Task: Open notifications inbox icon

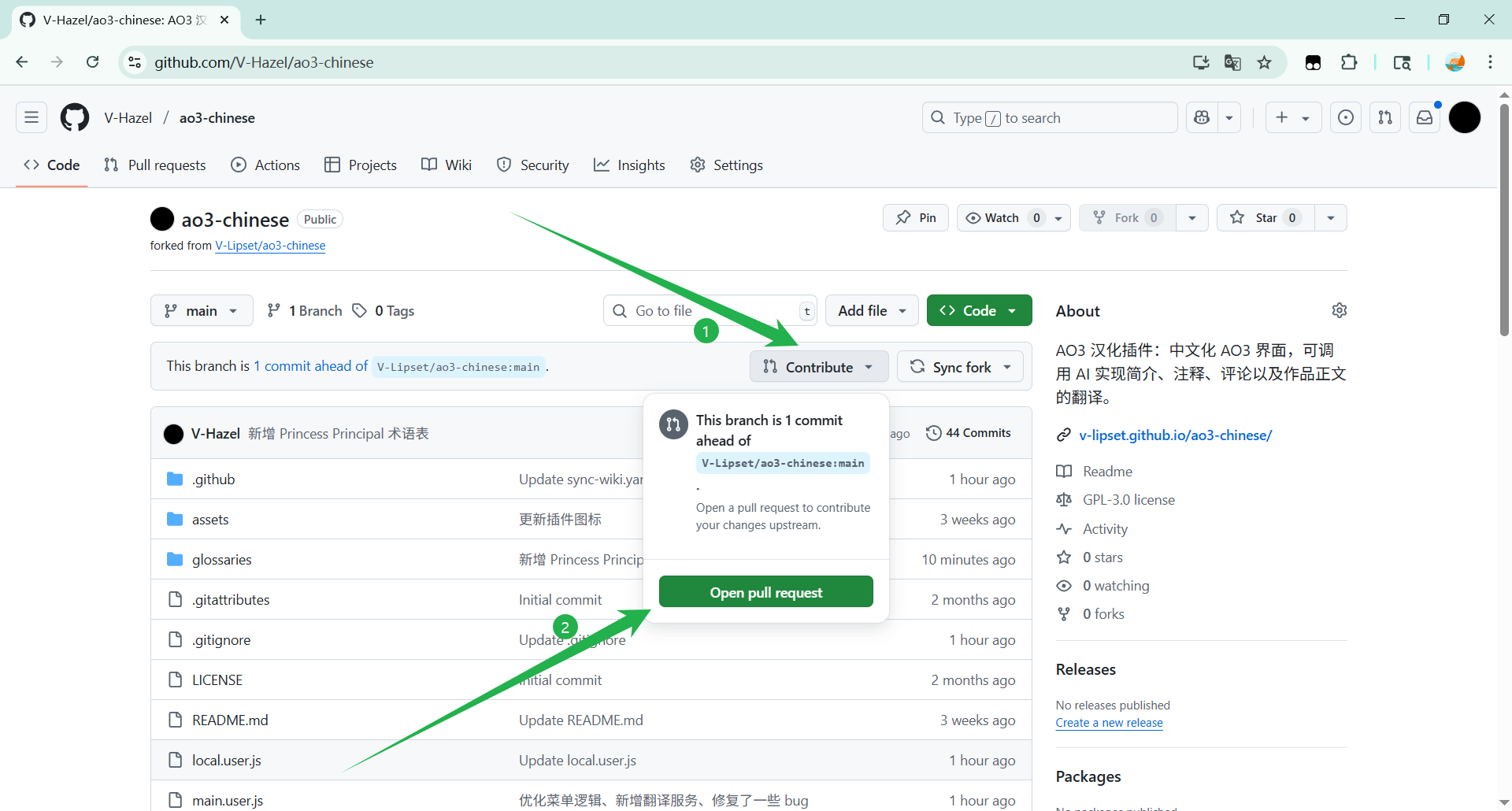Action: coord(1425,118)
